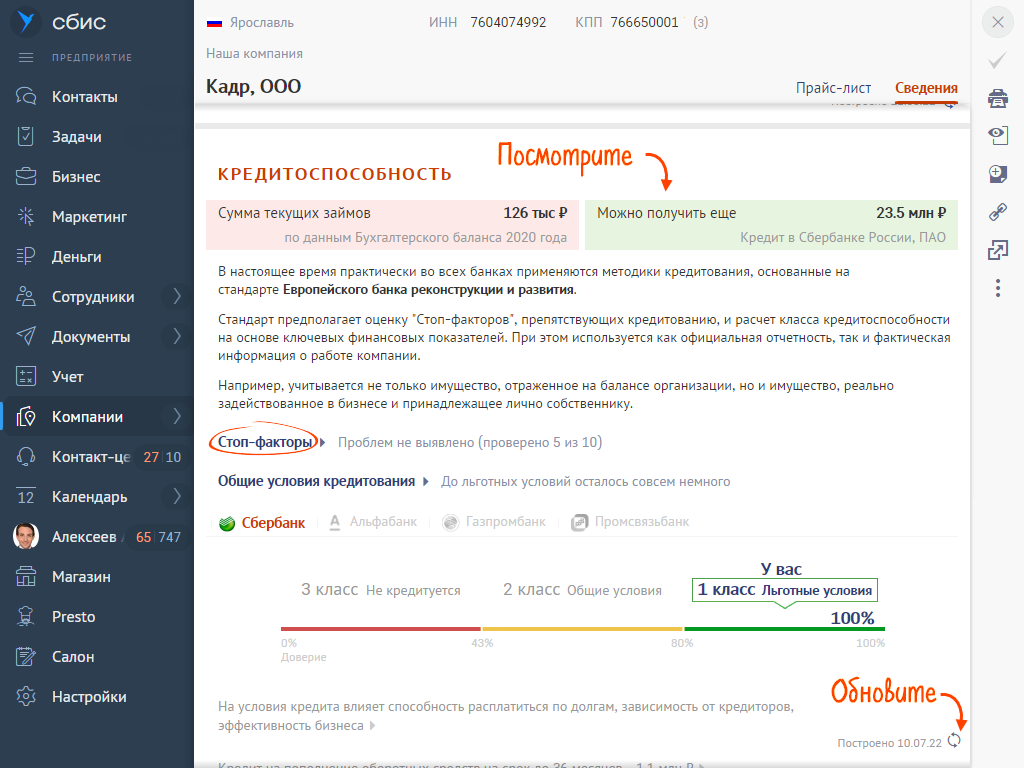Switch to the Промсвязьбанк tab

[x=630, y=522]
